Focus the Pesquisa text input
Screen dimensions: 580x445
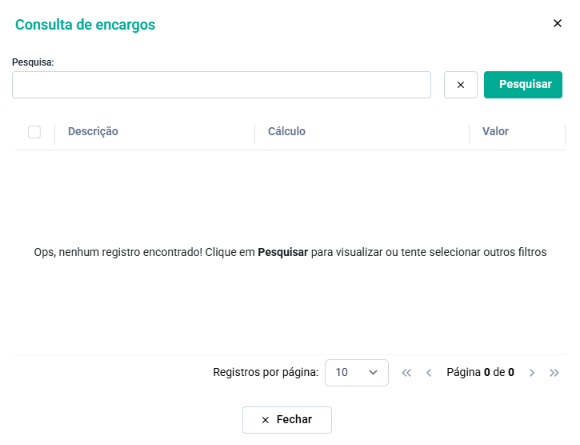(221, 85)
